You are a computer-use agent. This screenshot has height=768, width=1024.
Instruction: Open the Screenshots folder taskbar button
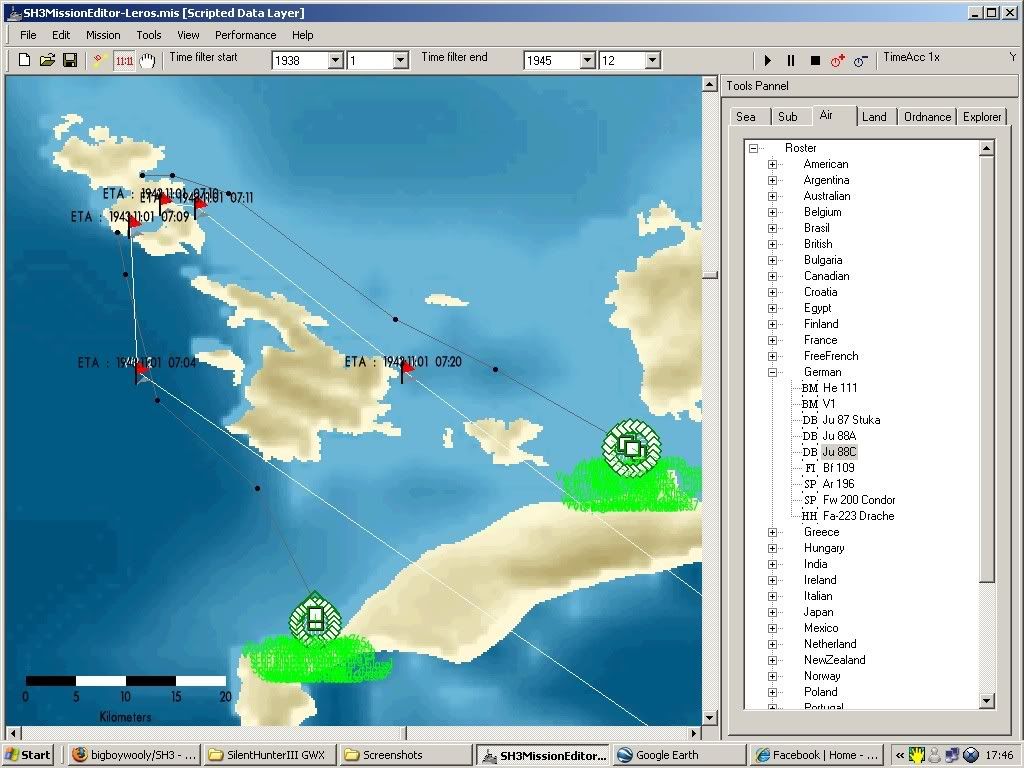pyautogui.click(x=406, y=755)
